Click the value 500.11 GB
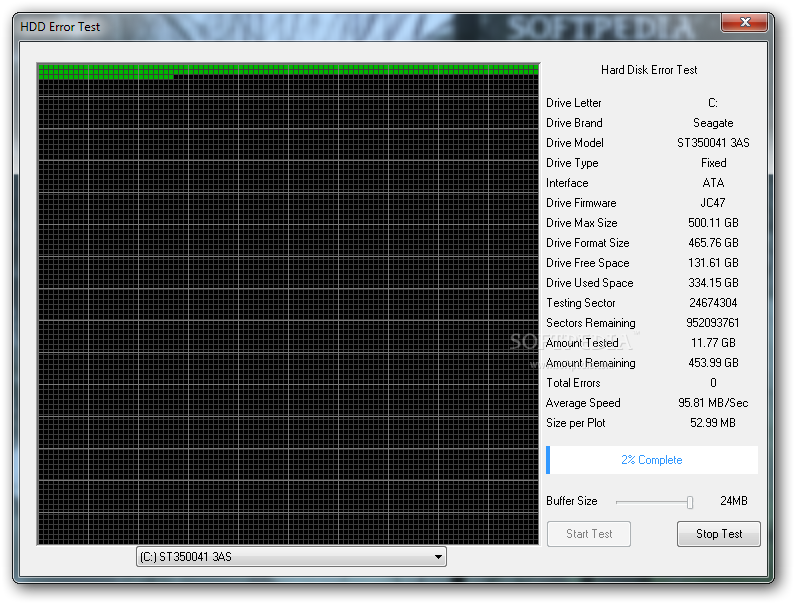Image resolution: width=795 pixels, height=604 pixels. pos(713,223)
